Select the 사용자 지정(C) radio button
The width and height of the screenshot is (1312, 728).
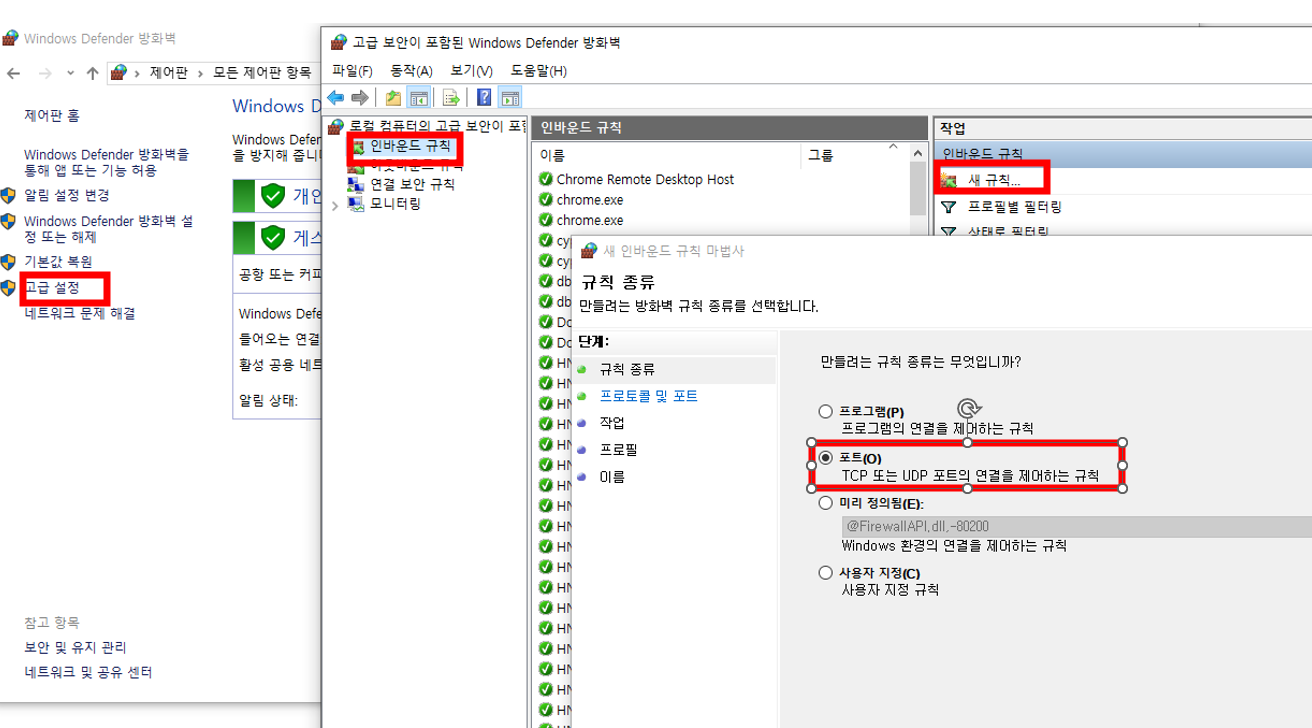click(x=825, y=573)
